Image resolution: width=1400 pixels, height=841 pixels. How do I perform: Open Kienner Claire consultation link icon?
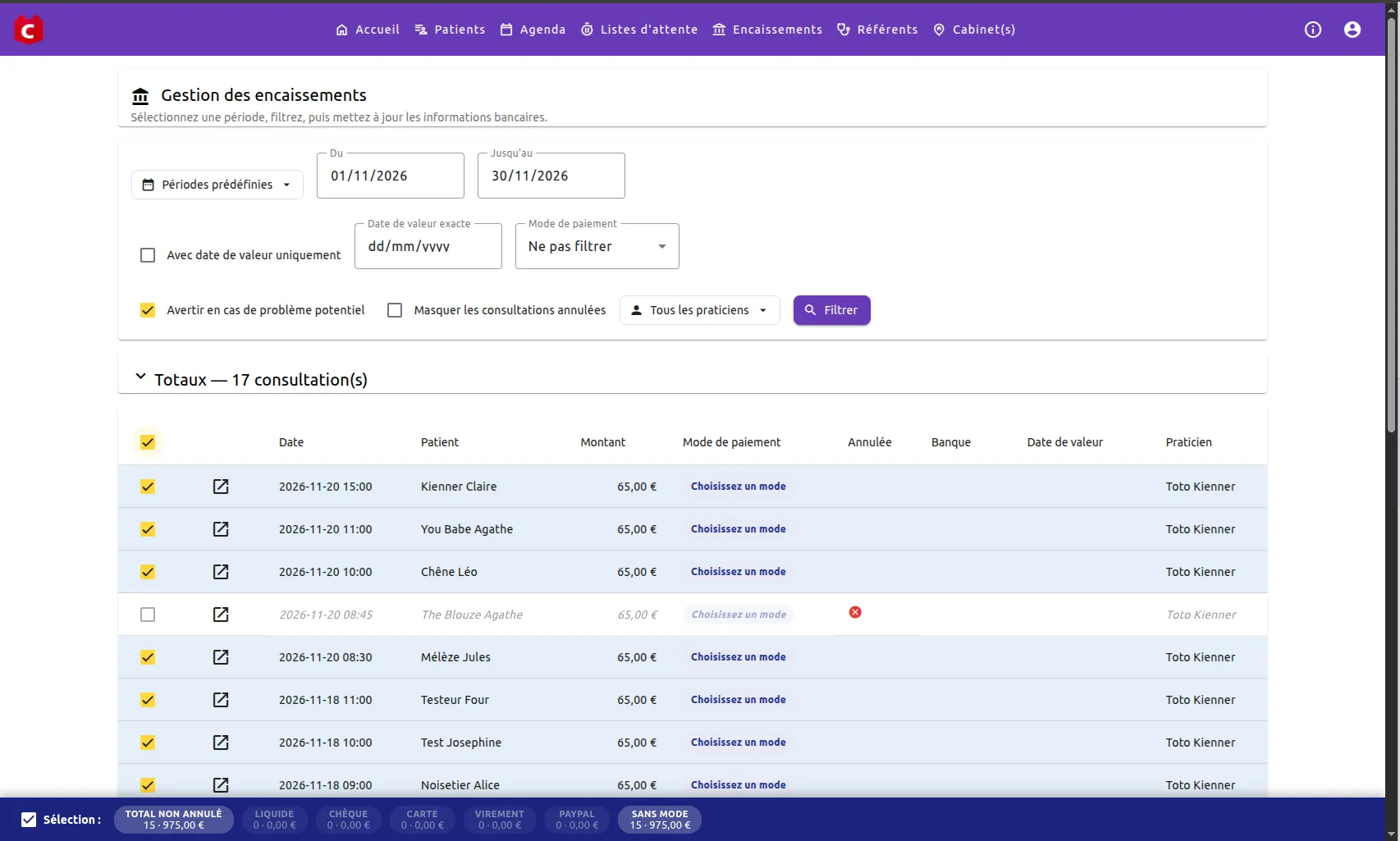pyautogui.click(x=221, y=487)
